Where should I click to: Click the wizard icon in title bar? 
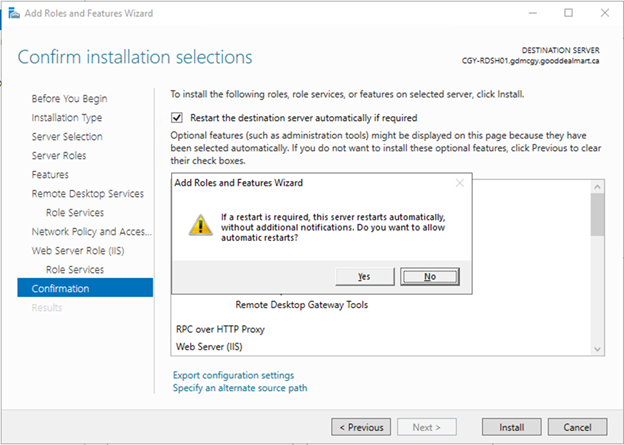8,13
